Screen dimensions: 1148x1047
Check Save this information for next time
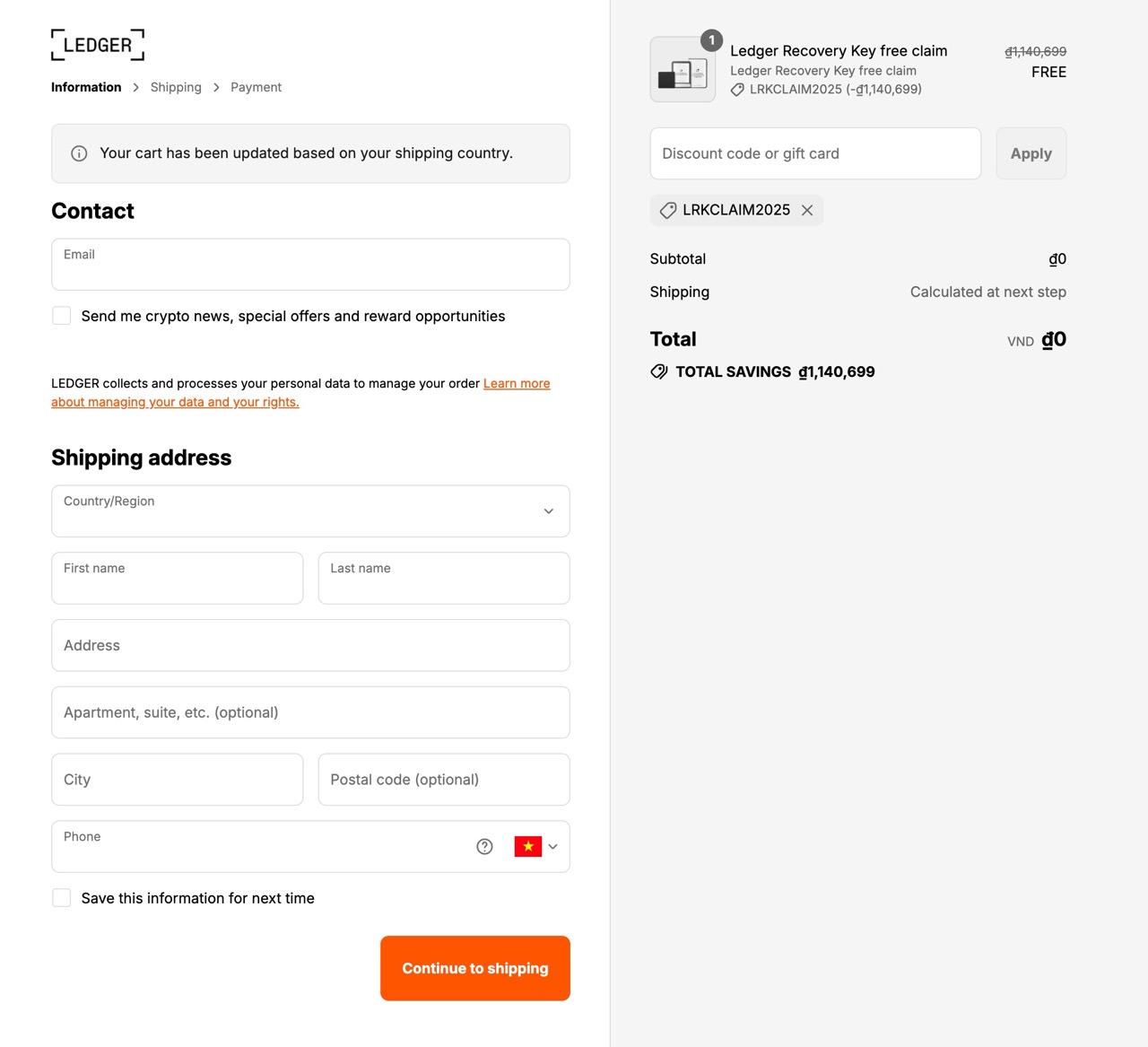(x=62, y=898)
